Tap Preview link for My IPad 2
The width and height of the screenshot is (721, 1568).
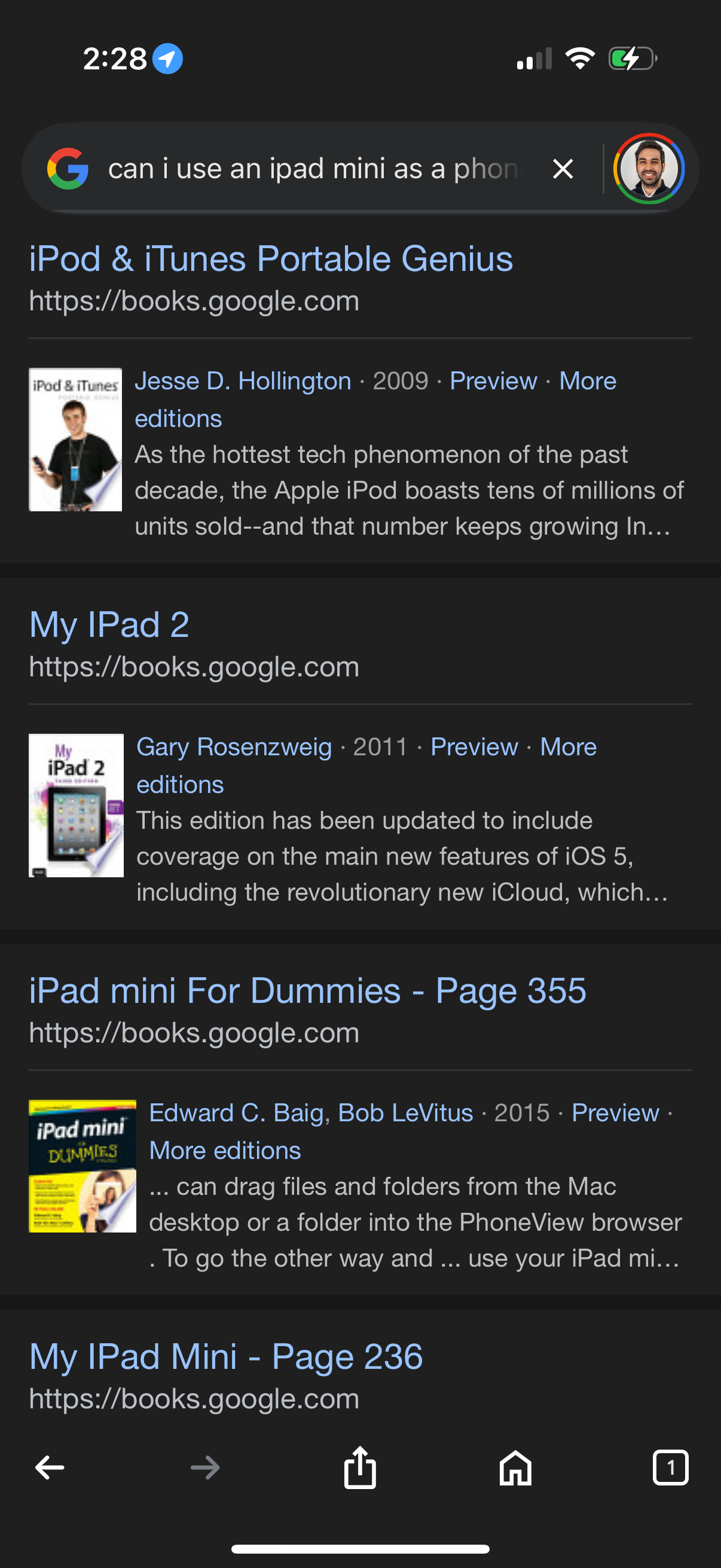[x=474, y=747]
